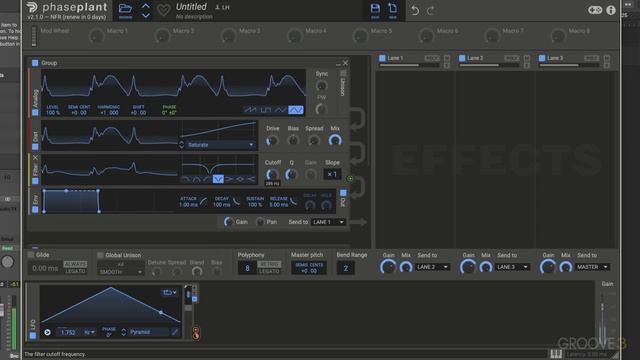Click the green modulation target on the filter

point(350,178)
